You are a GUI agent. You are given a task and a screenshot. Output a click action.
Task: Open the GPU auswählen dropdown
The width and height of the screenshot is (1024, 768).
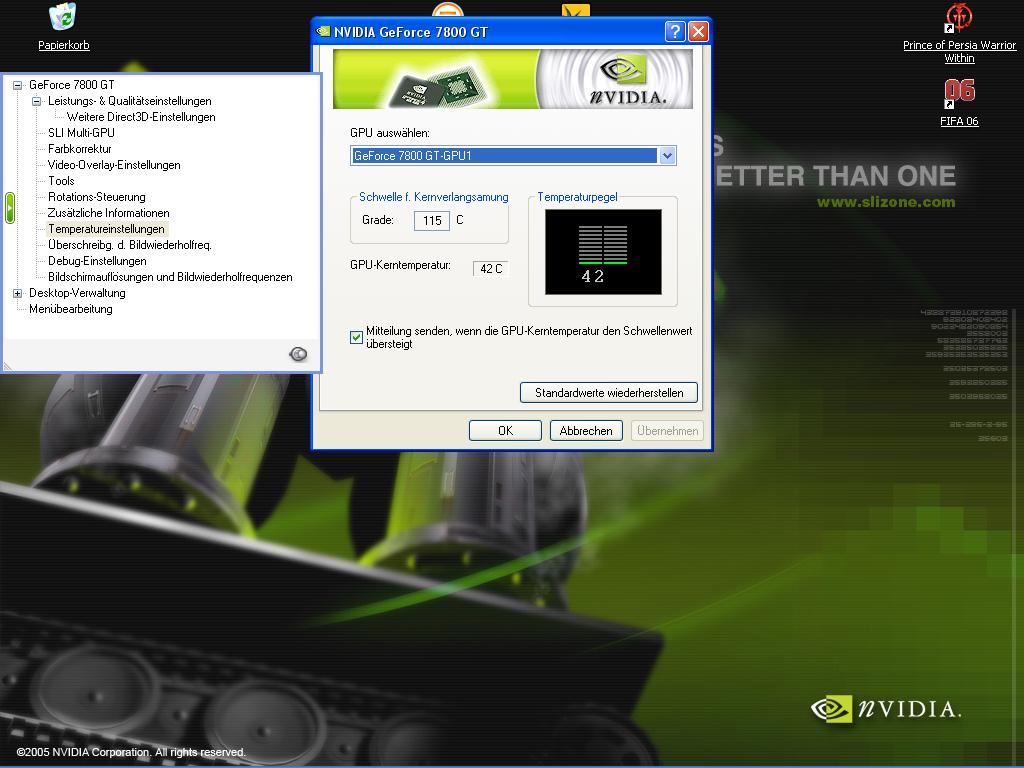[x=667, y=156]
